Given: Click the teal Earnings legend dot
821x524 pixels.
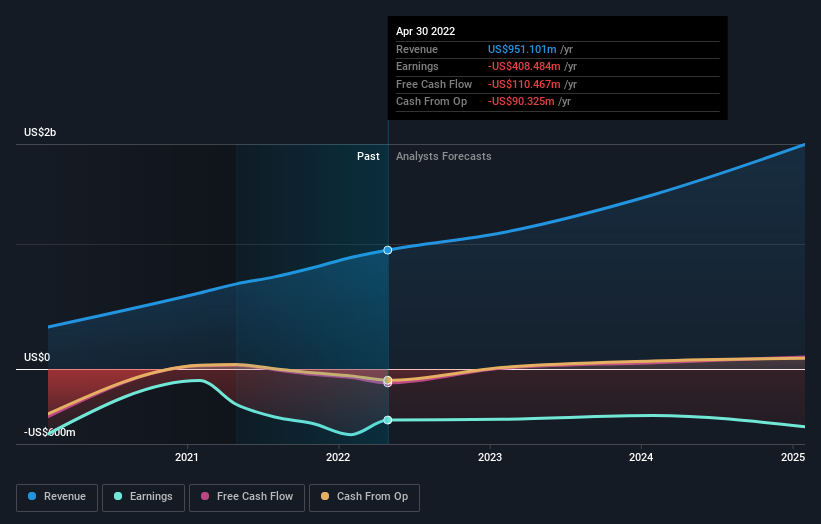Looking at the screenshot, I should pos(118,496).
